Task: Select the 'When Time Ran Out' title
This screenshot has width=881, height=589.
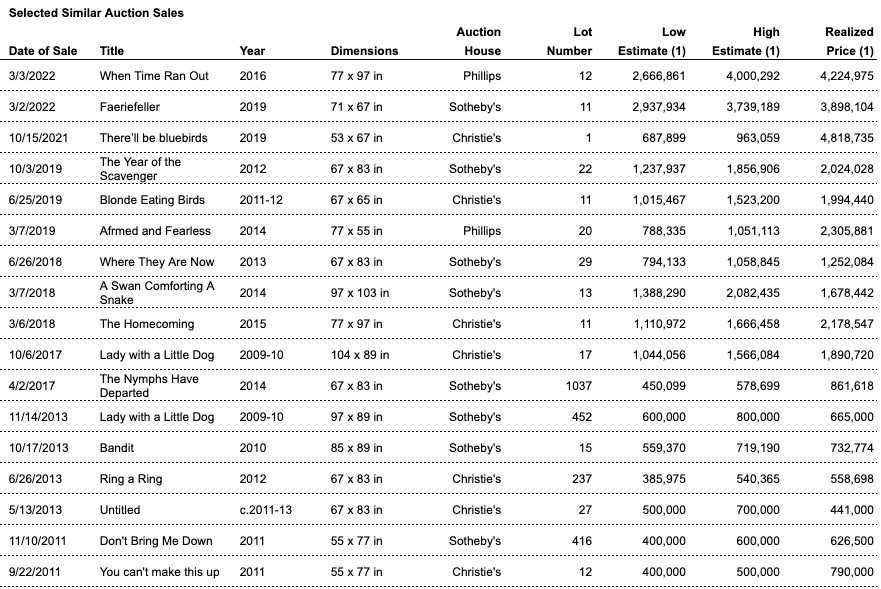Action: coord(154,76)
